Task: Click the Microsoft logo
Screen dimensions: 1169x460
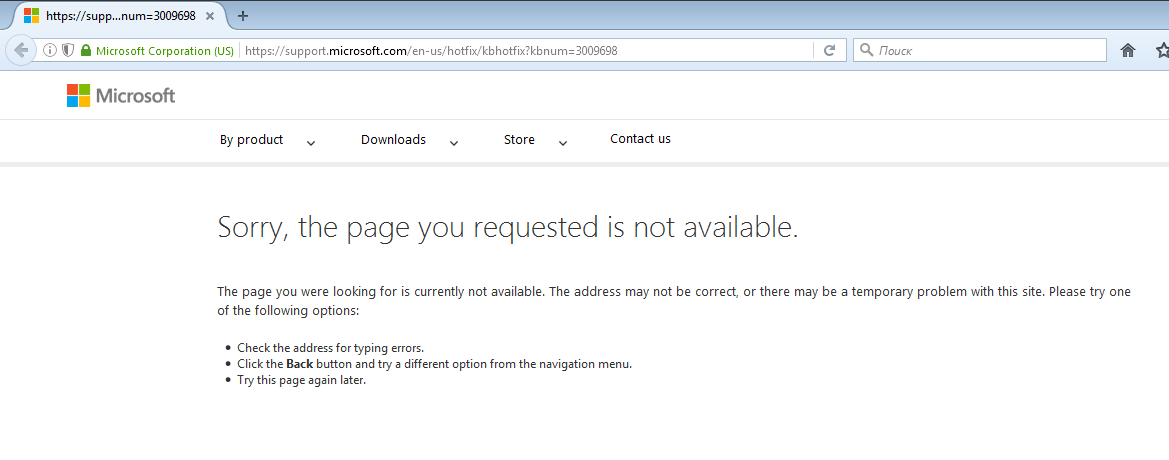Action: click(121, 95)
